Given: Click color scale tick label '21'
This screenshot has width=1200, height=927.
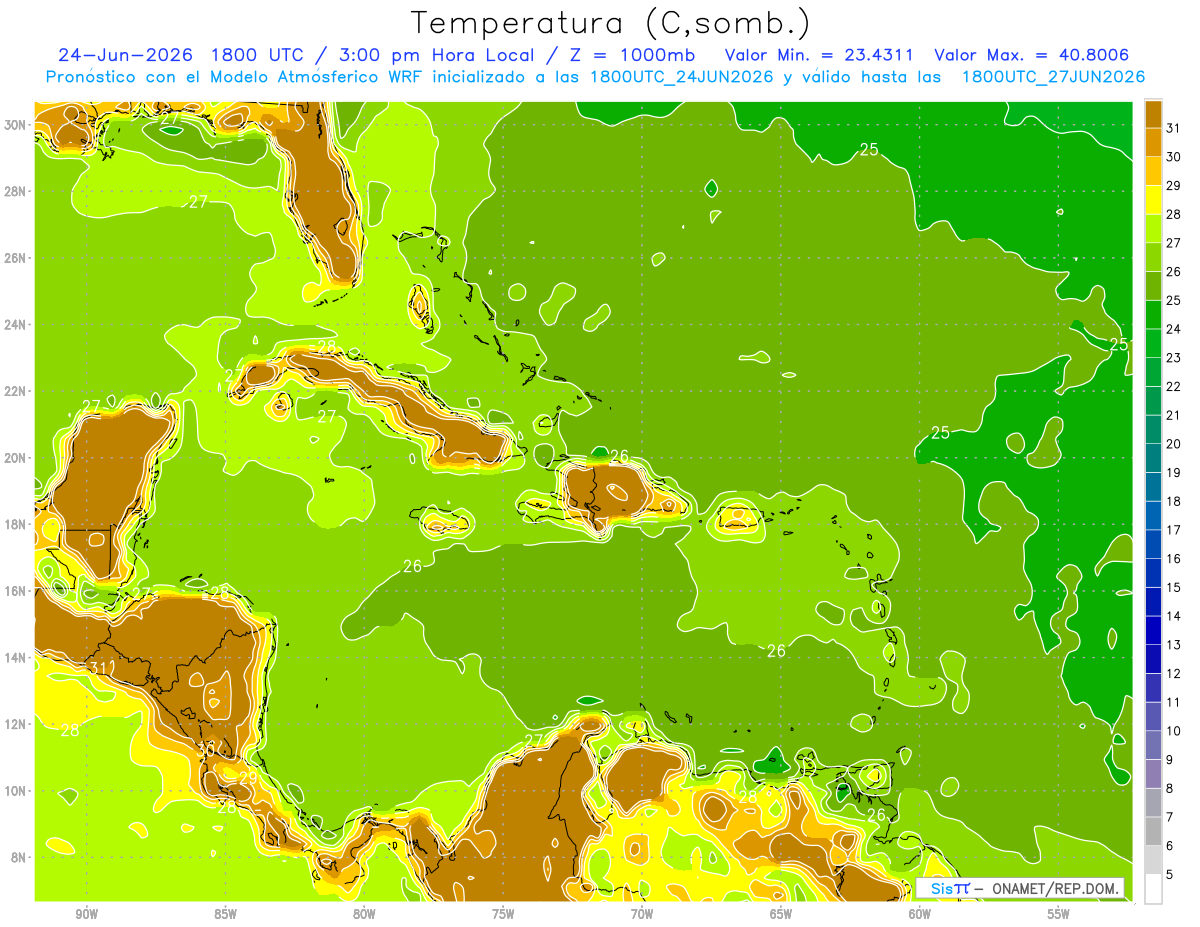Looking at the screenshot, I should click(x=1174, y=415).
